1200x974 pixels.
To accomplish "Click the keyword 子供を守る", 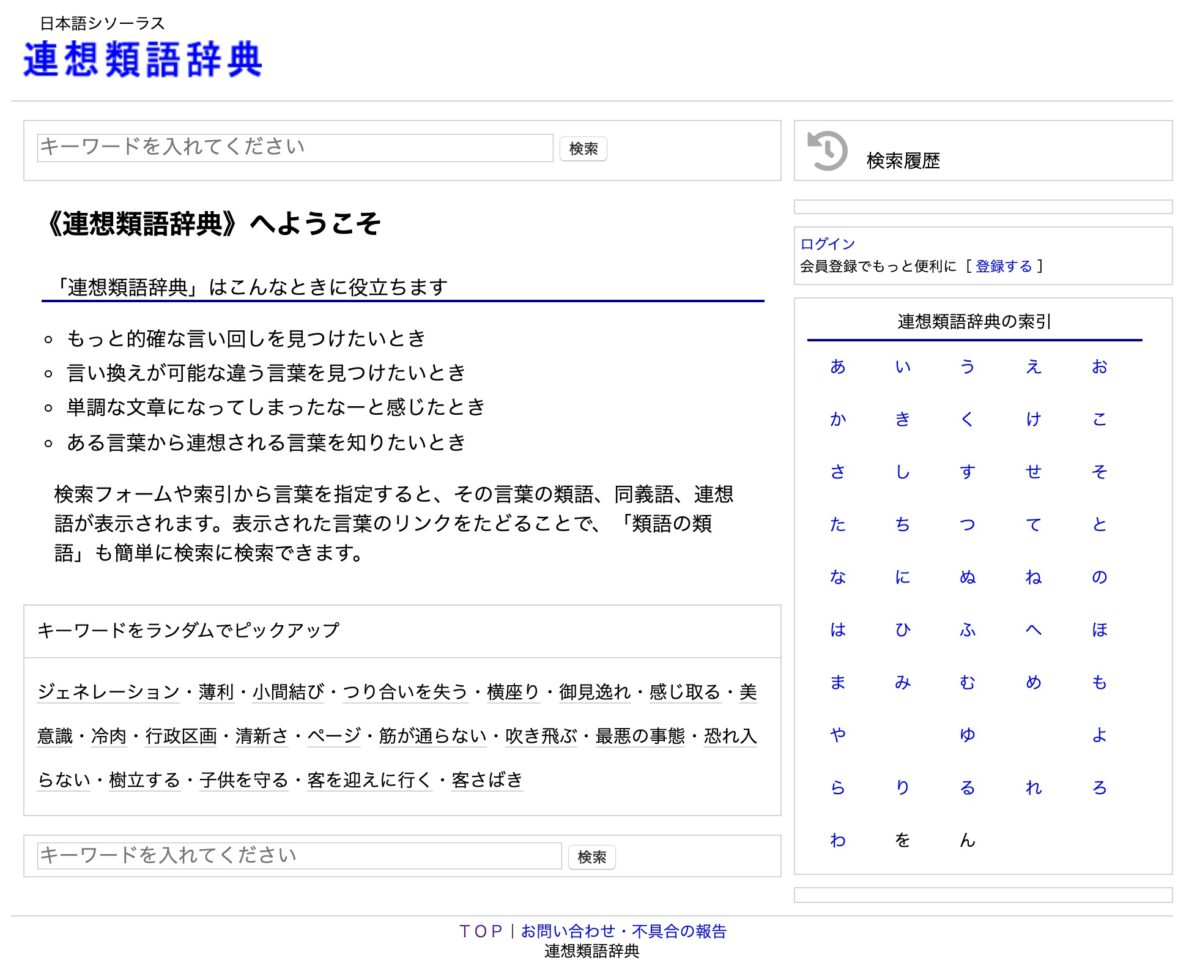I will [x=243, y=780].
